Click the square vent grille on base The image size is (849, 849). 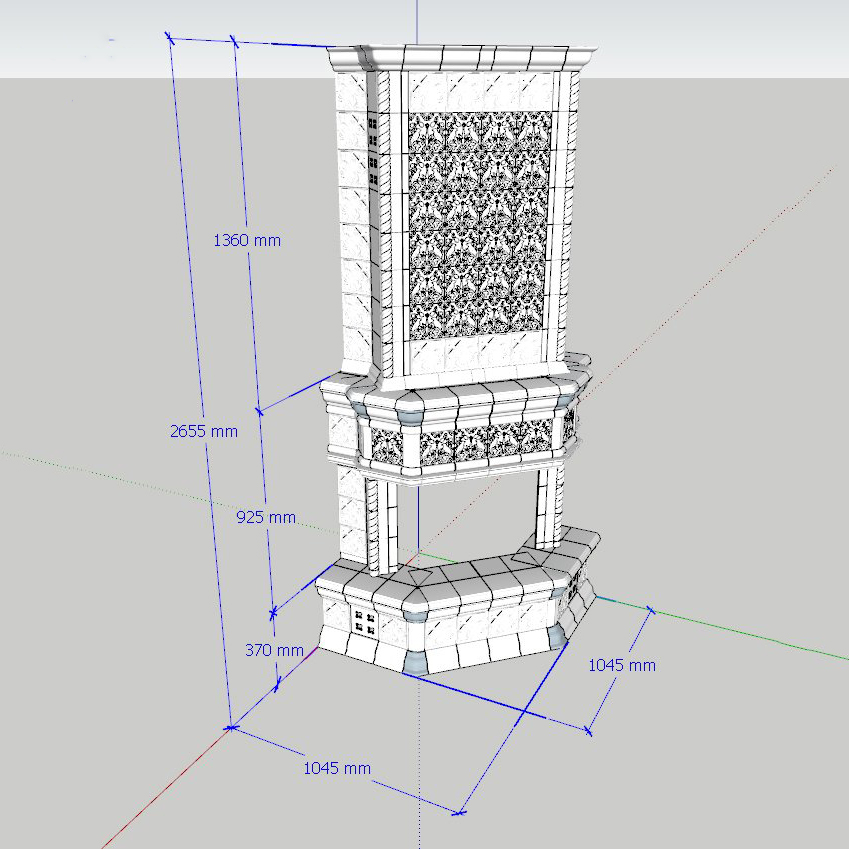pos(365,623)
